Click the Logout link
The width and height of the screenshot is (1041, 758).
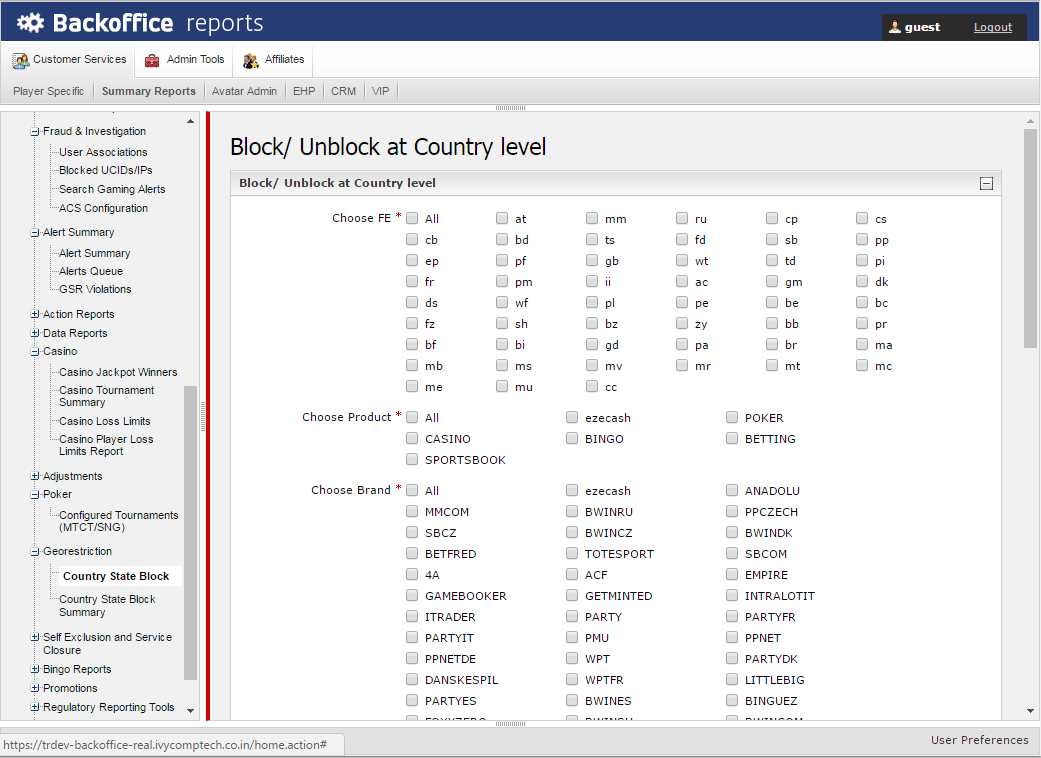992,27
